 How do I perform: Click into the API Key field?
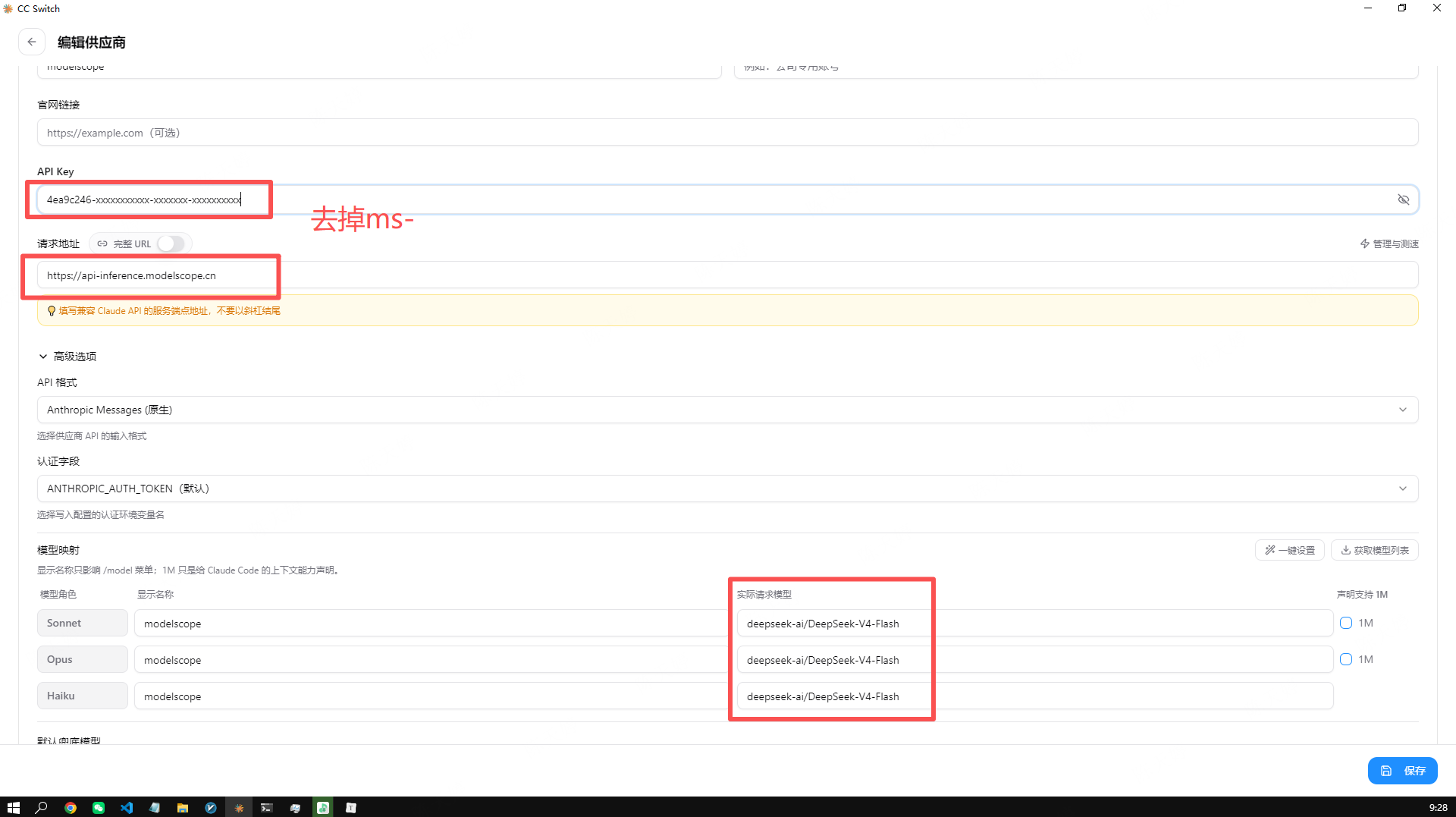[x=727, y=200]
